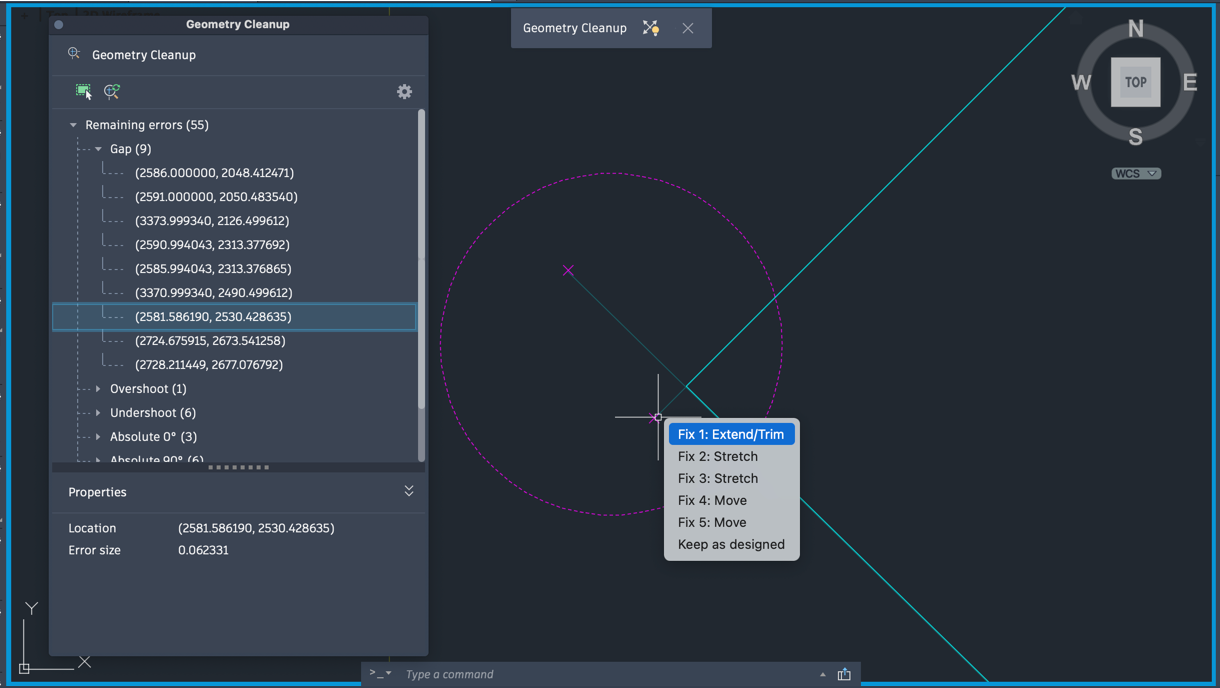Choose Fix 1: Extend/Trim from context menu

coord(731,434)
